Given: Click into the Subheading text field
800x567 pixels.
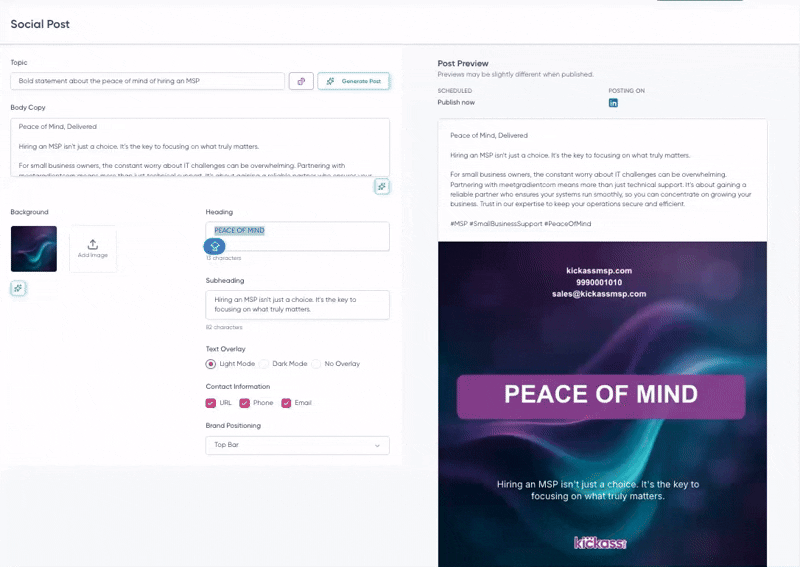Looking at the screenshot, I should 297,304.
